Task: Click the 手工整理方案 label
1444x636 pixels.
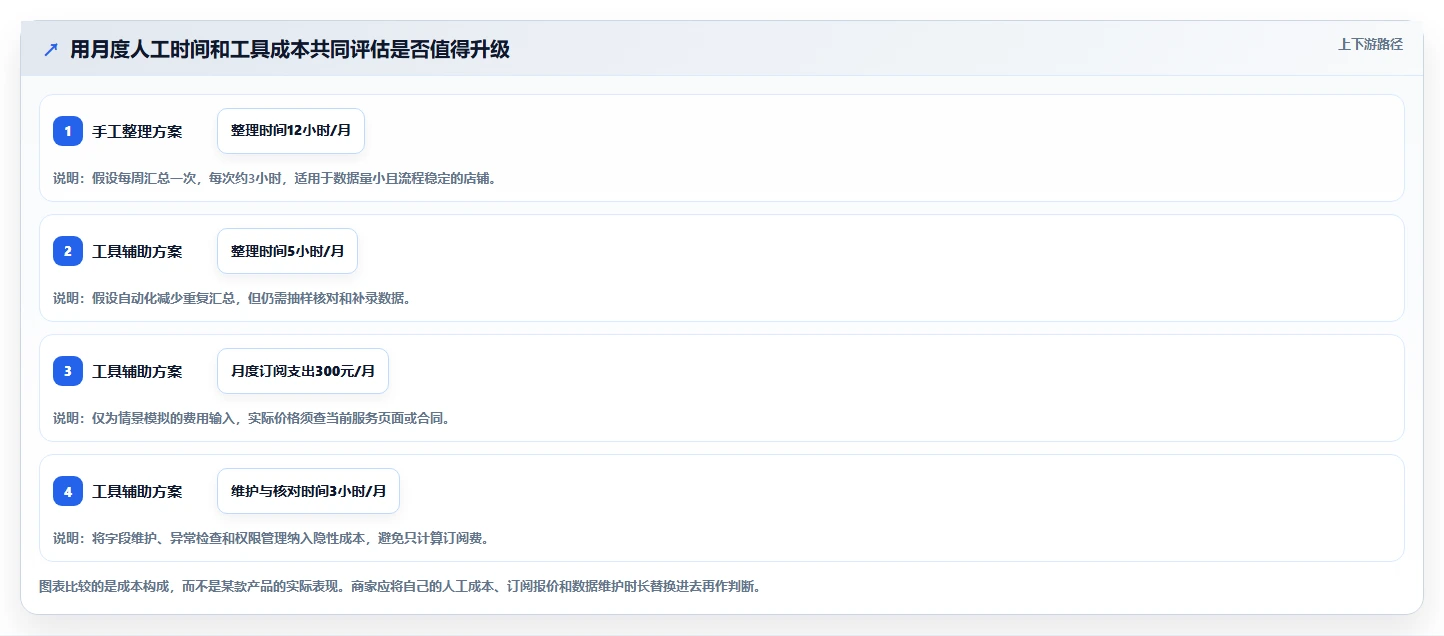Action: (137, 131)
